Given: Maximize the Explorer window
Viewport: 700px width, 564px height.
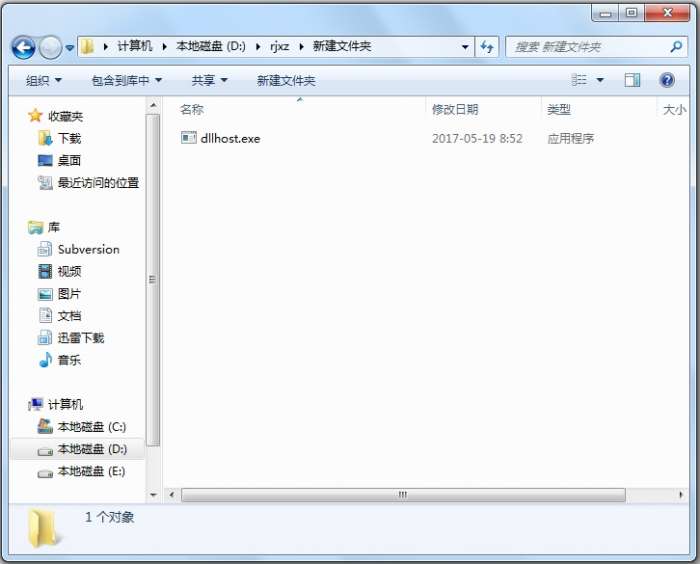Looking at the screenshot, I should tap(631, 13).
